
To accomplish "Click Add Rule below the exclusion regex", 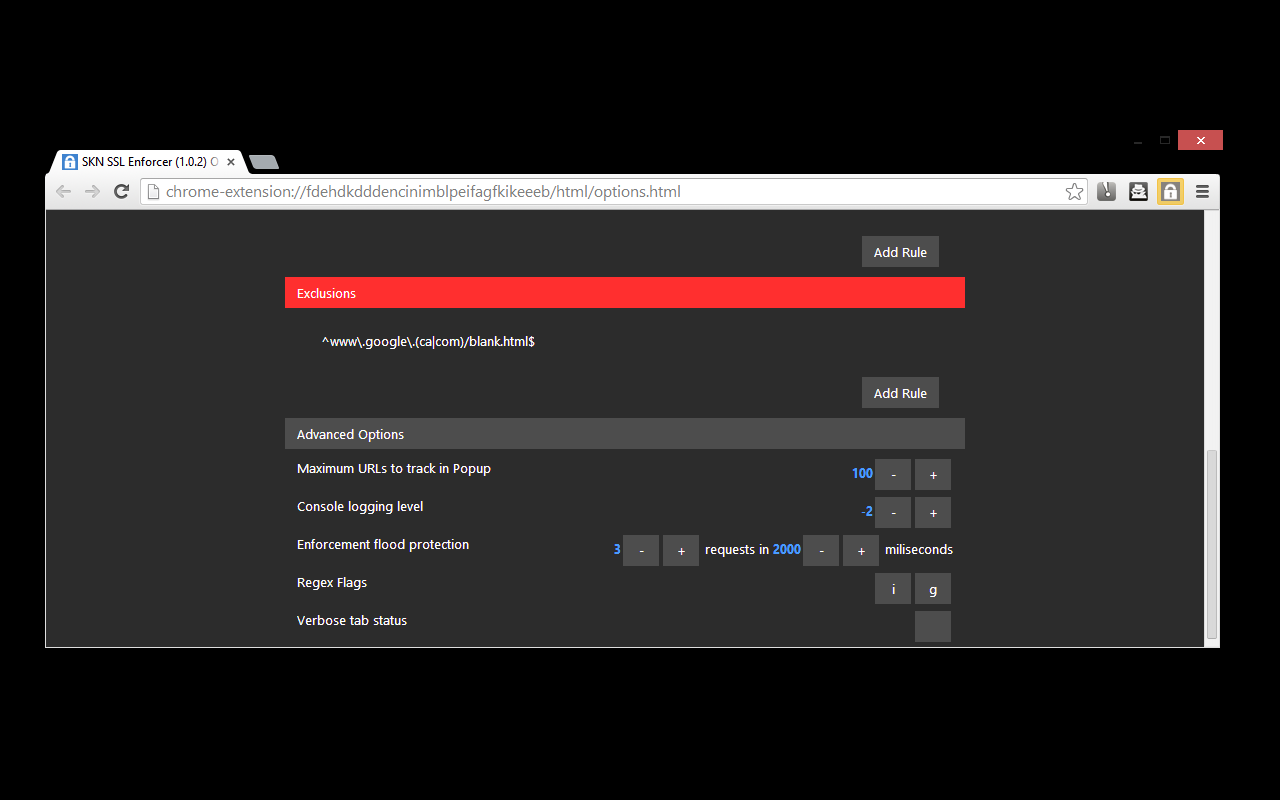I will tap(900, 393).
